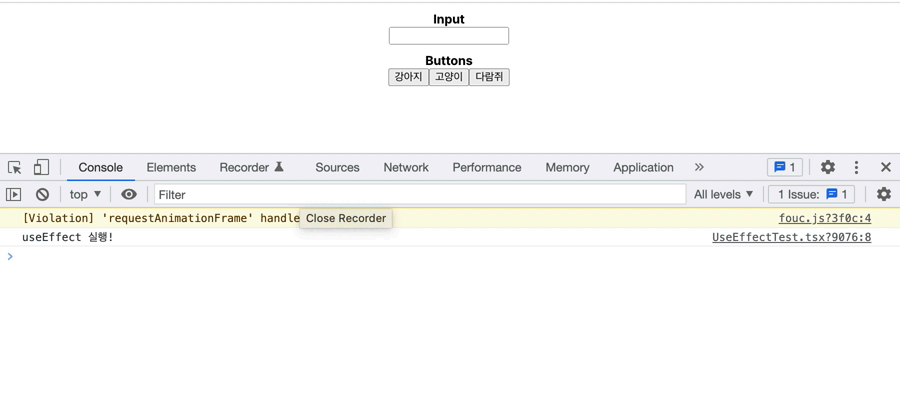
Task: Select the inspect element picker icon
Action: [x=15, y=168]
